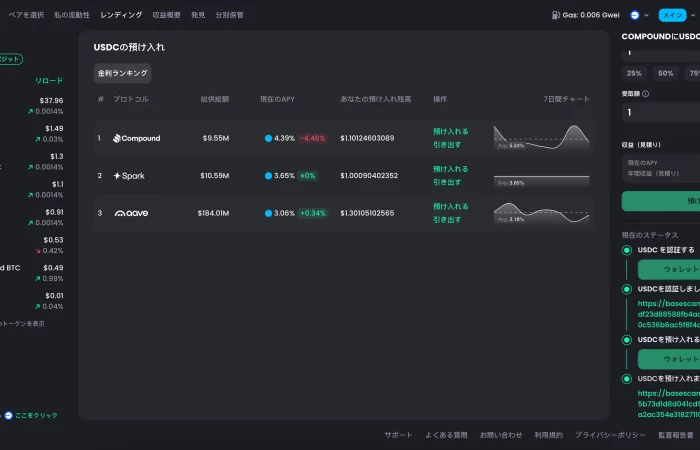Click the トークンを表示 link in sidebar
The height and width of the screenshot is (450, 700).
(22, 324)
